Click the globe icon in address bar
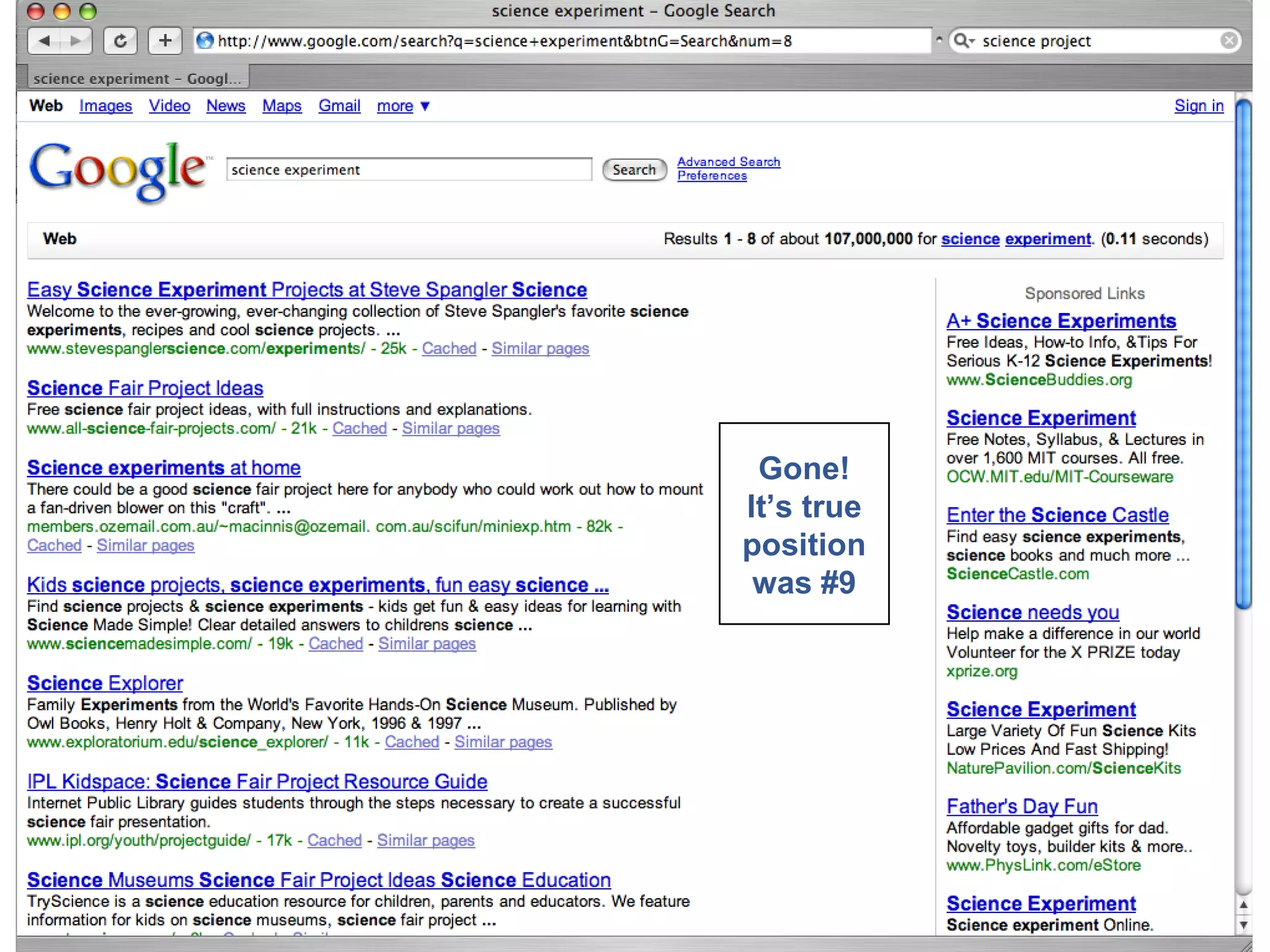 [x=205, y=41]
